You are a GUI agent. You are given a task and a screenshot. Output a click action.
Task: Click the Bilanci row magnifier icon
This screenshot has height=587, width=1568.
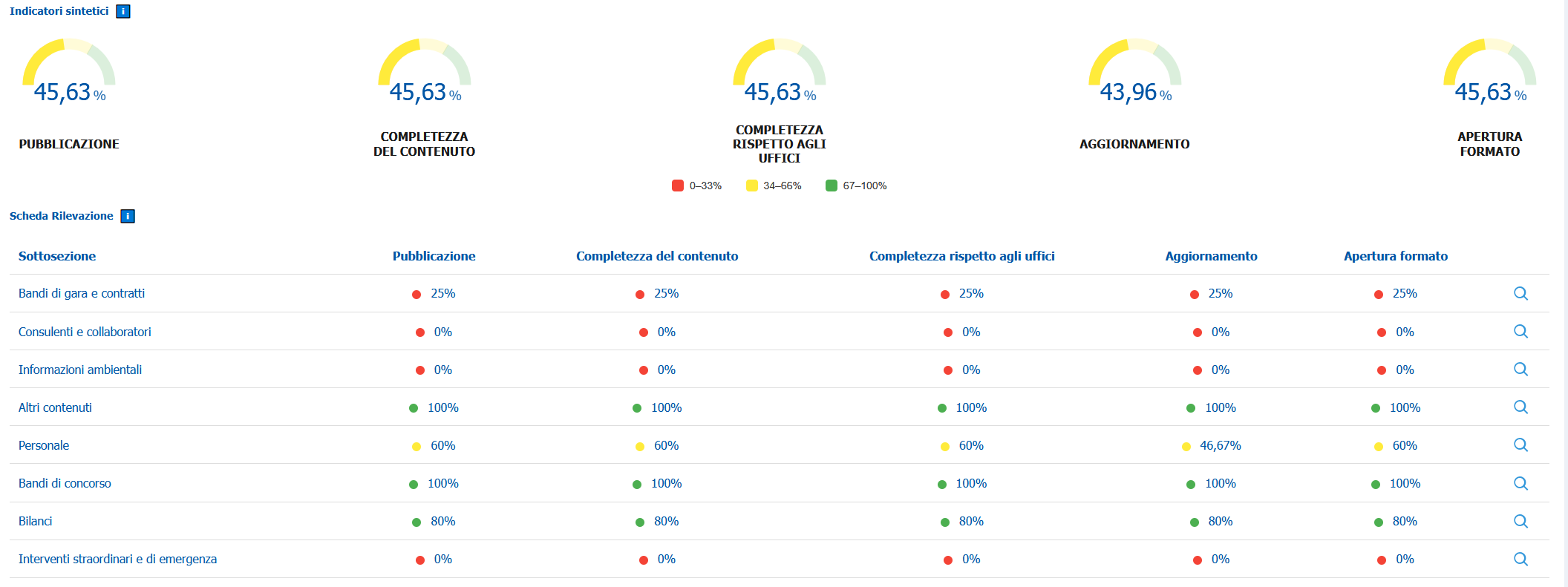click(1520, 521)
